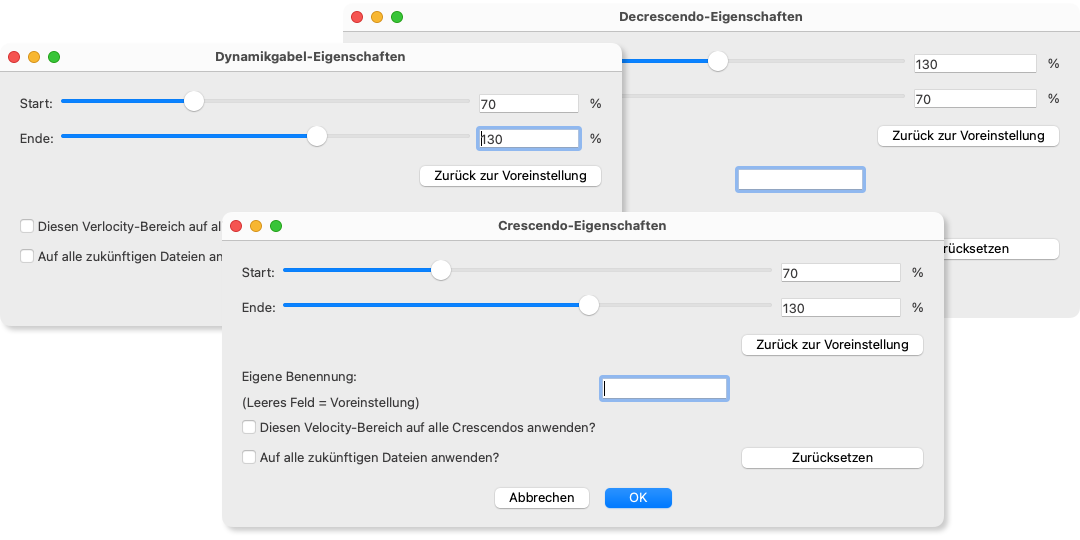Check Auf alle zukünftigen Dateien anwenden in Crescendo
This screenshot has height=540, width=1080.
[x=250, y=458]
